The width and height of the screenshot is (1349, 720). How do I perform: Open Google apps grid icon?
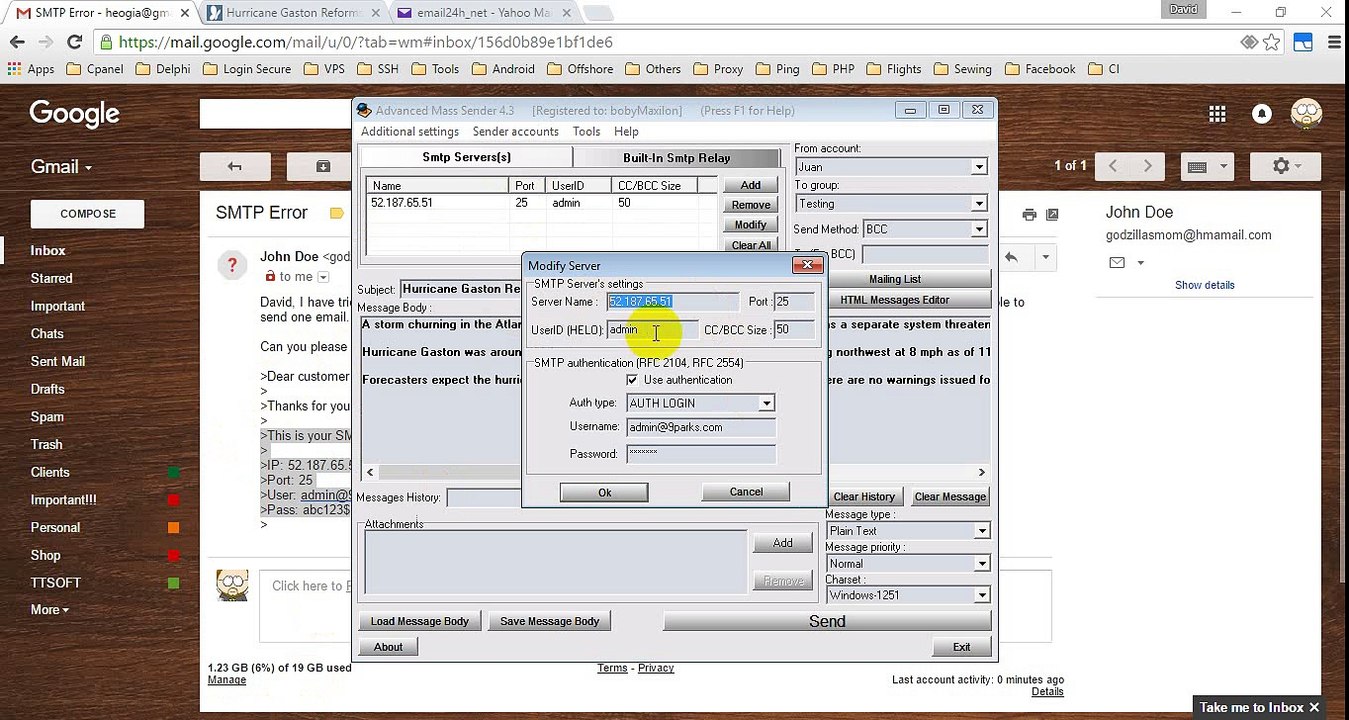pyautogui.click(x=1217, y=114)
